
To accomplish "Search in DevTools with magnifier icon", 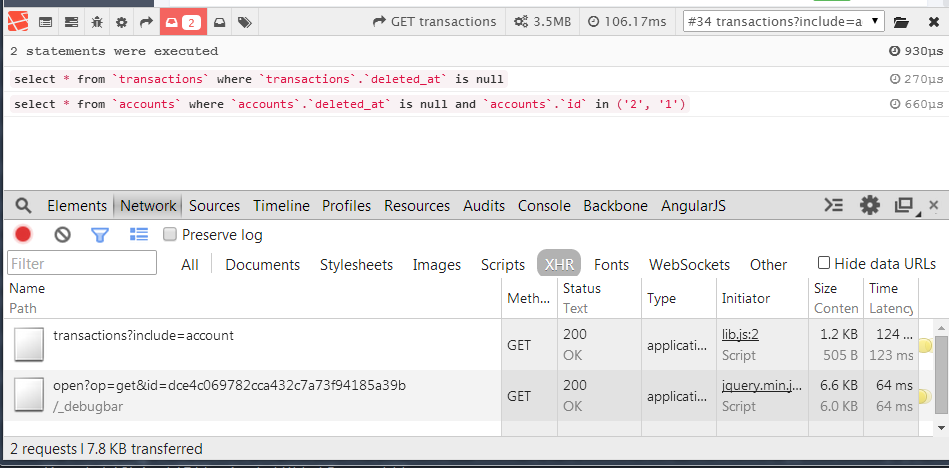I will (x=23, y=205).
